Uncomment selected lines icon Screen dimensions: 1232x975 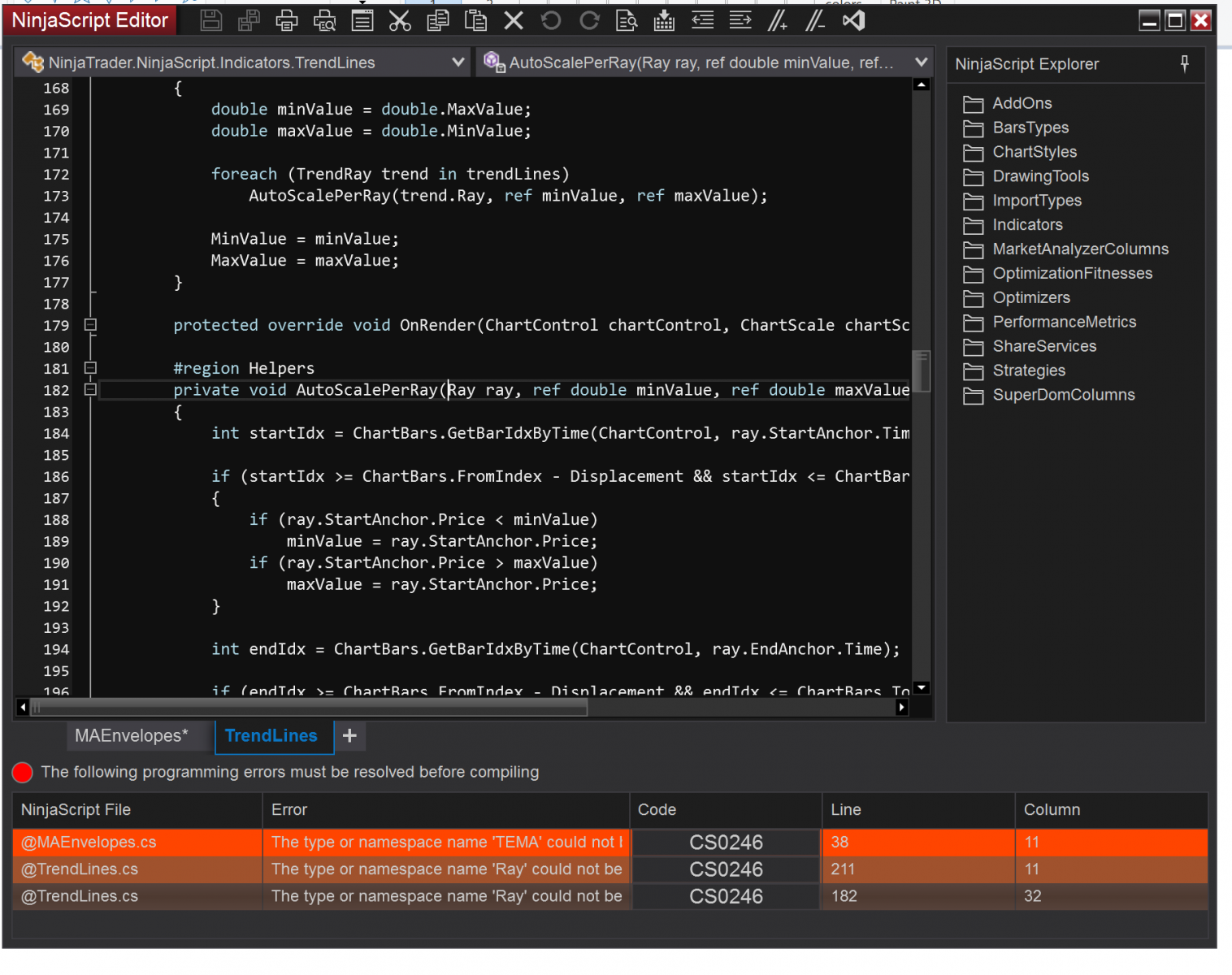(x=815, y=21)
